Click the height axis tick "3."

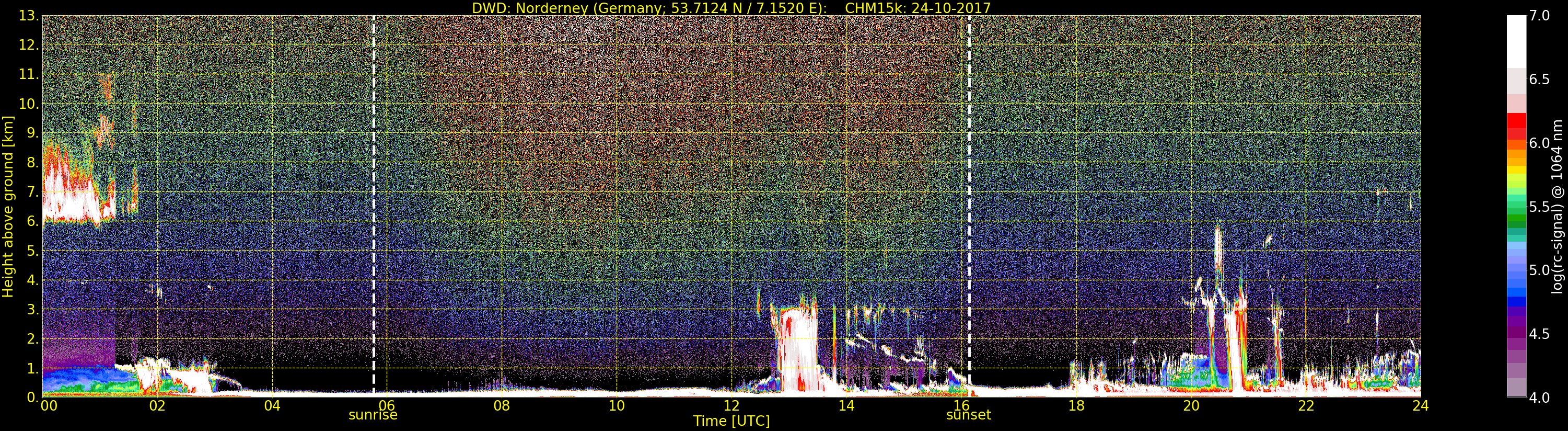click(33, 309)
